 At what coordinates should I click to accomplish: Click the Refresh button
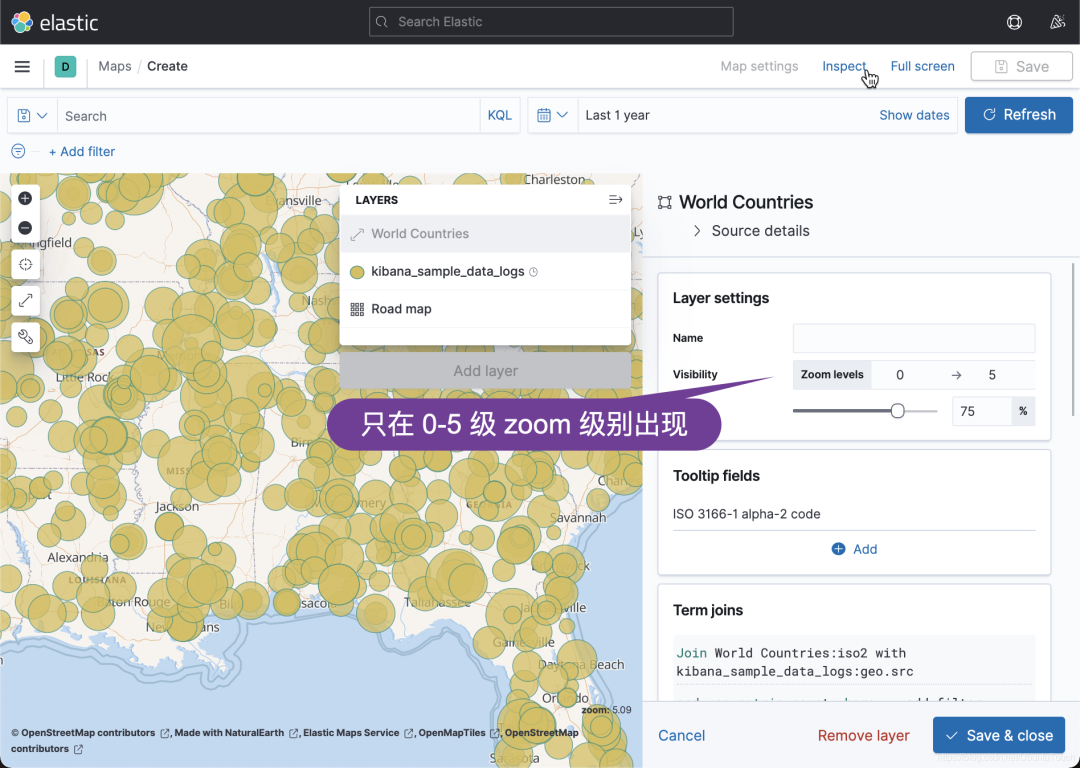pos(1019,114)
